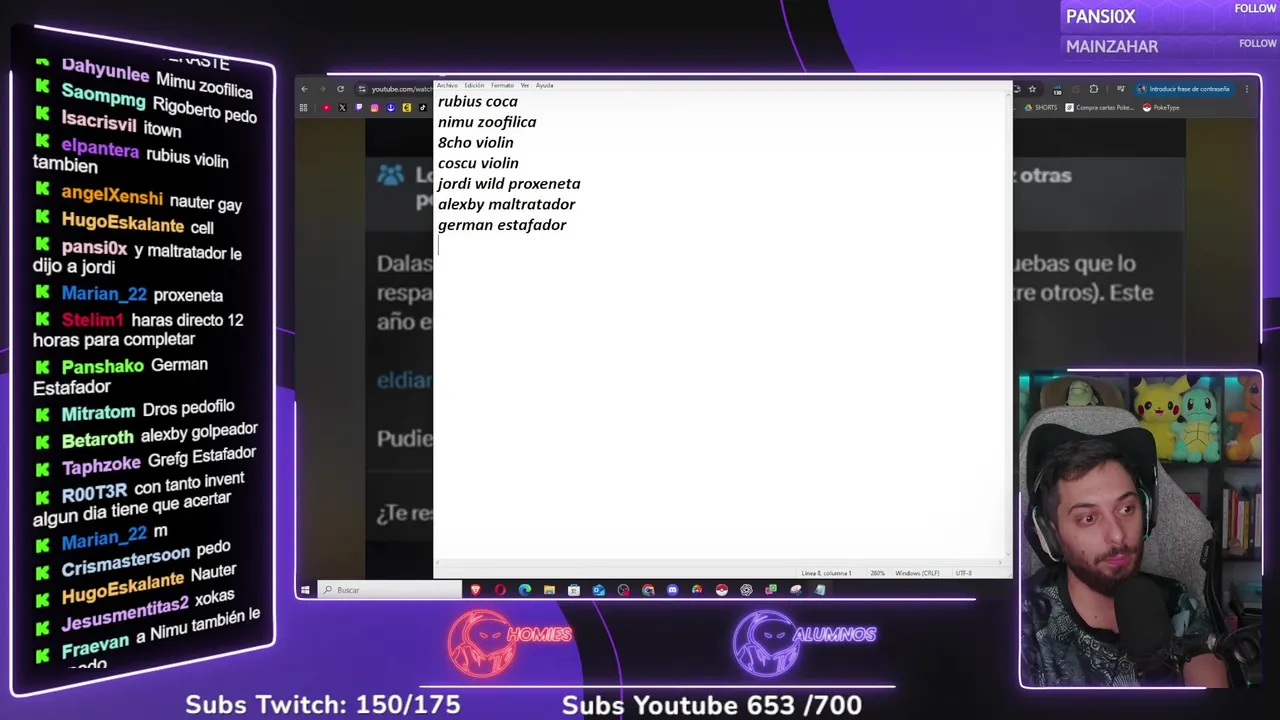Click the streamer webcam feed

pos(1140,530)
